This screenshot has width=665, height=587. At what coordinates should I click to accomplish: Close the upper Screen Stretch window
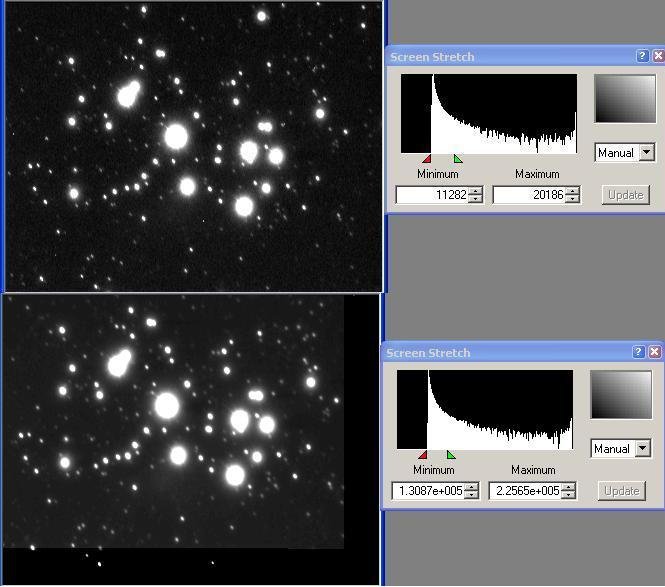[658, 56]
